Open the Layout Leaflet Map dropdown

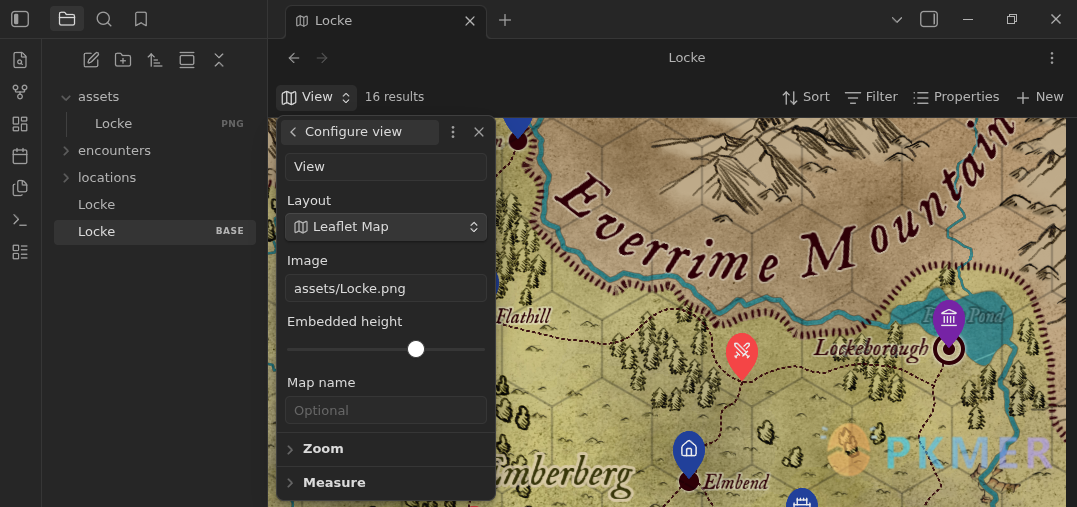386,227
